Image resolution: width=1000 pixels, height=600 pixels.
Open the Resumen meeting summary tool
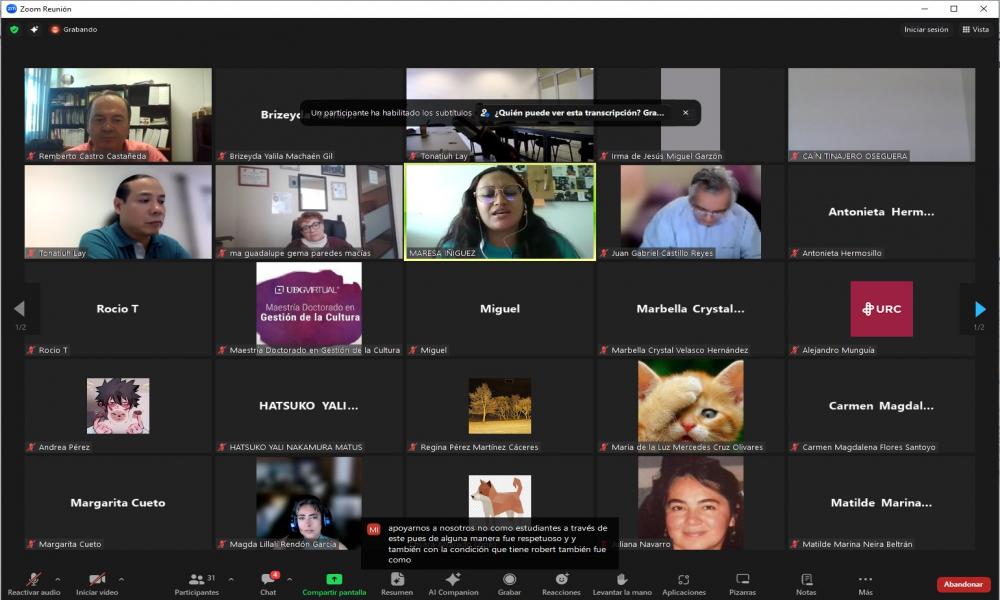[397, 582]
